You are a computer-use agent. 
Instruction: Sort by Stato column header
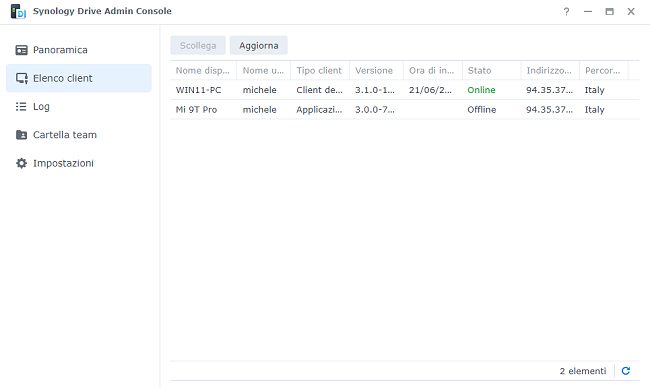click(x=492, y=70)
